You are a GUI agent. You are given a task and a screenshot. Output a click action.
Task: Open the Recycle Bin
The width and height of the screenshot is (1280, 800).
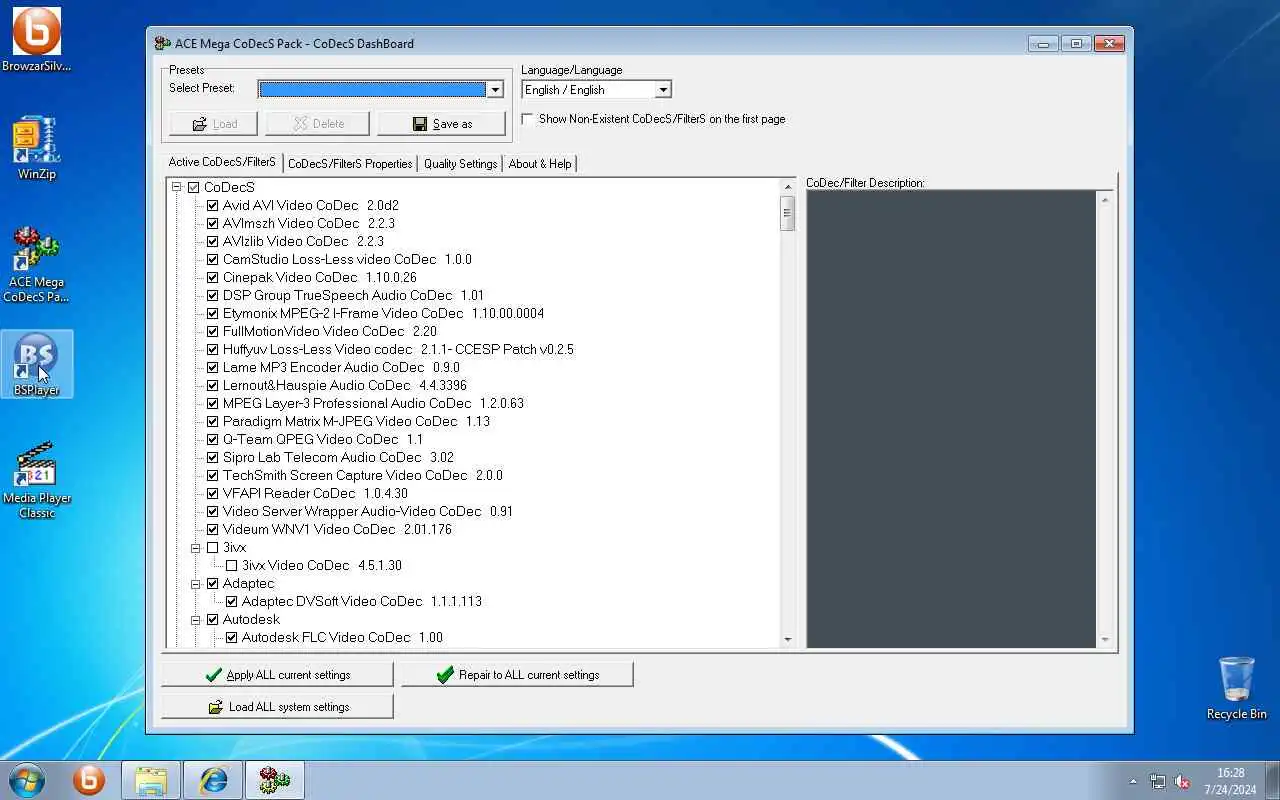click(x=1236, y=688)
